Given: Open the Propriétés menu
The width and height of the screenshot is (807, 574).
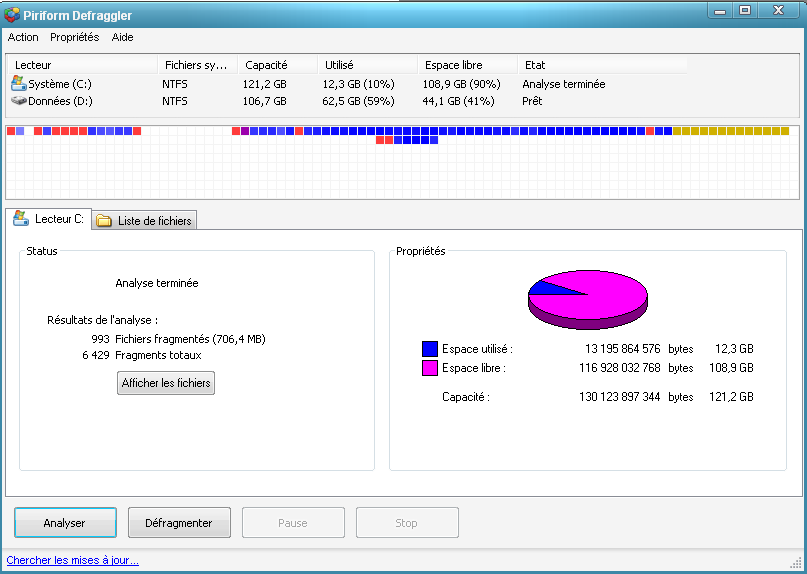Looking at the screenshot, I should [75, 37].
